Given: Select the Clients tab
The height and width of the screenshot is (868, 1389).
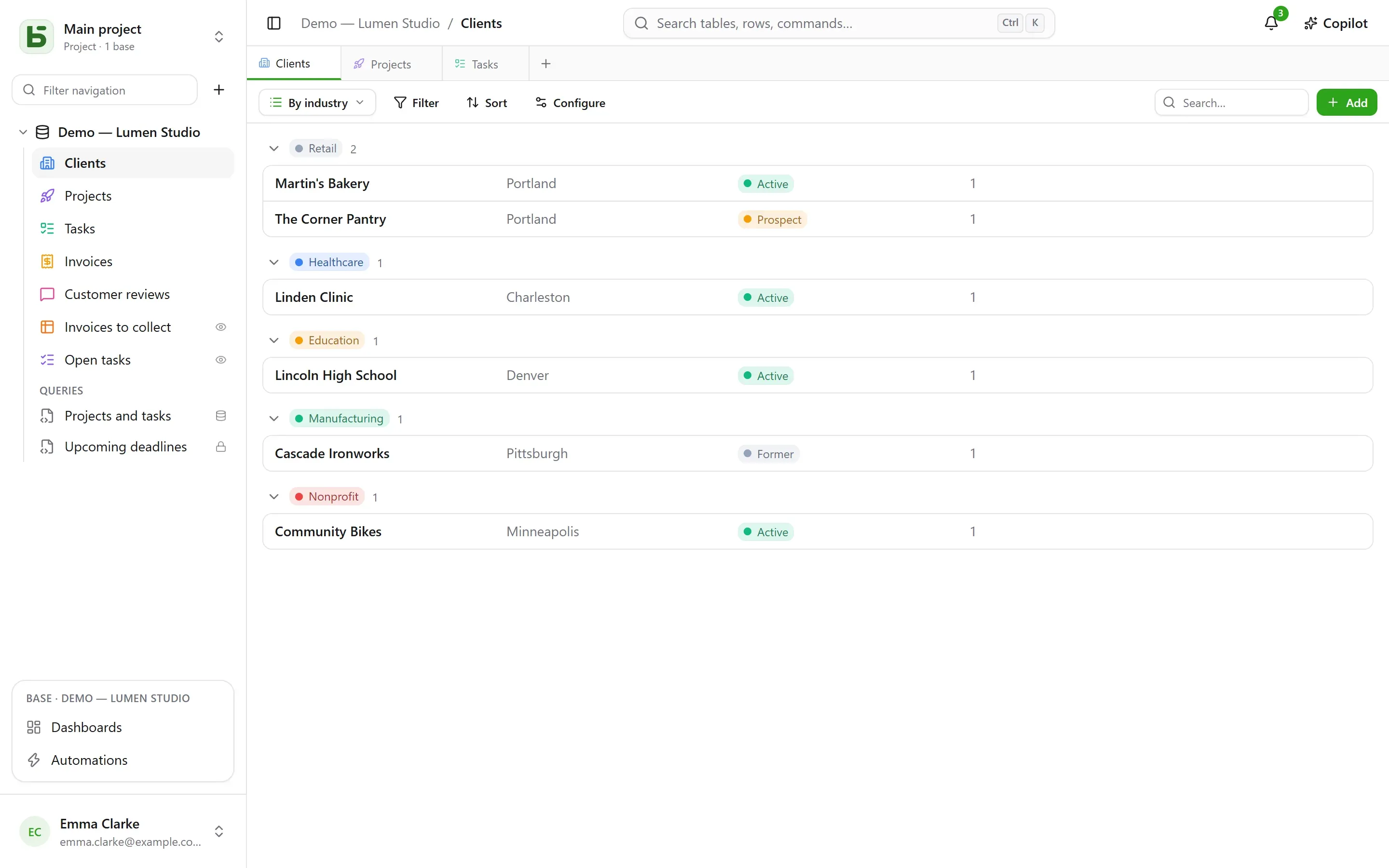Looking at the screenshot, I should coord(294,63).
